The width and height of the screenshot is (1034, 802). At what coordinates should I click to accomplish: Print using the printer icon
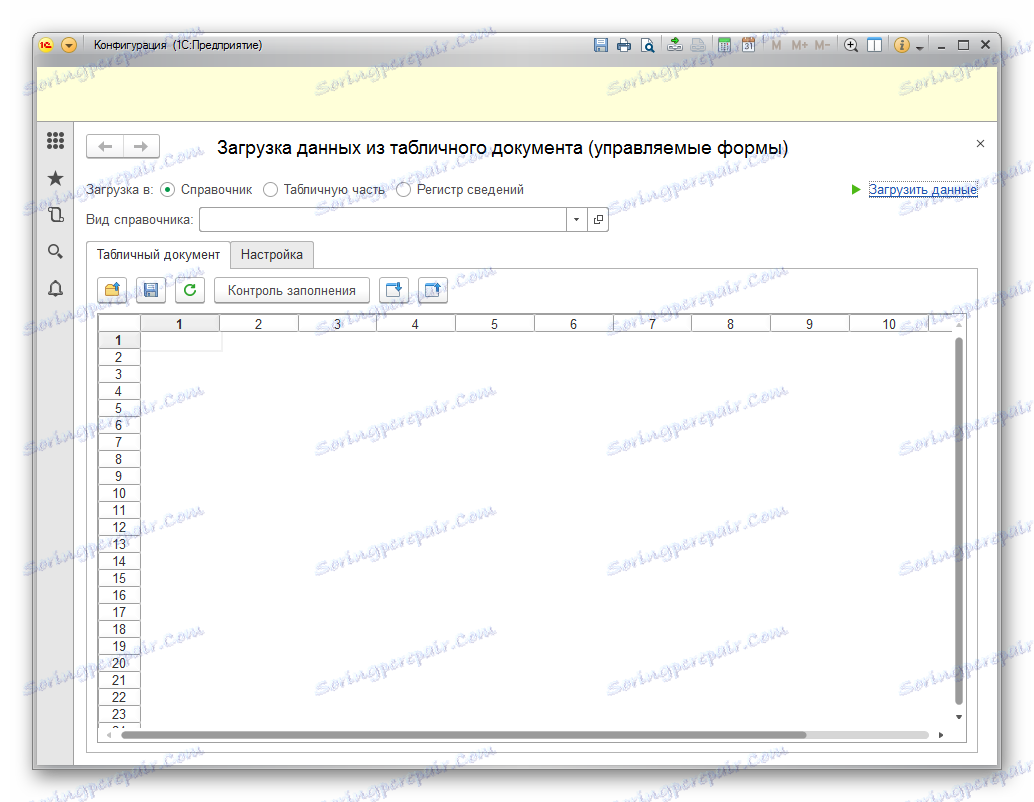click(x=624, y=45)
